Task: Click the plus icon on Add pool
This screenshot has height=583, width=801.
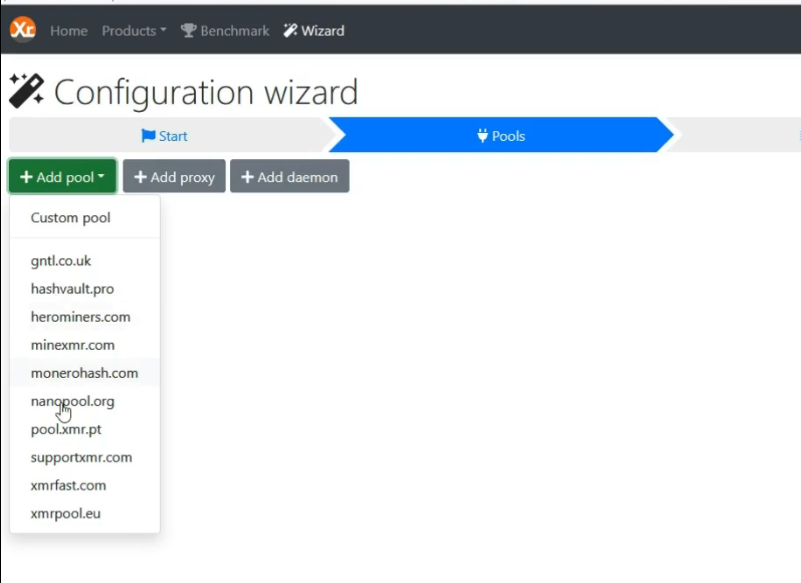Action: [26, 177]
